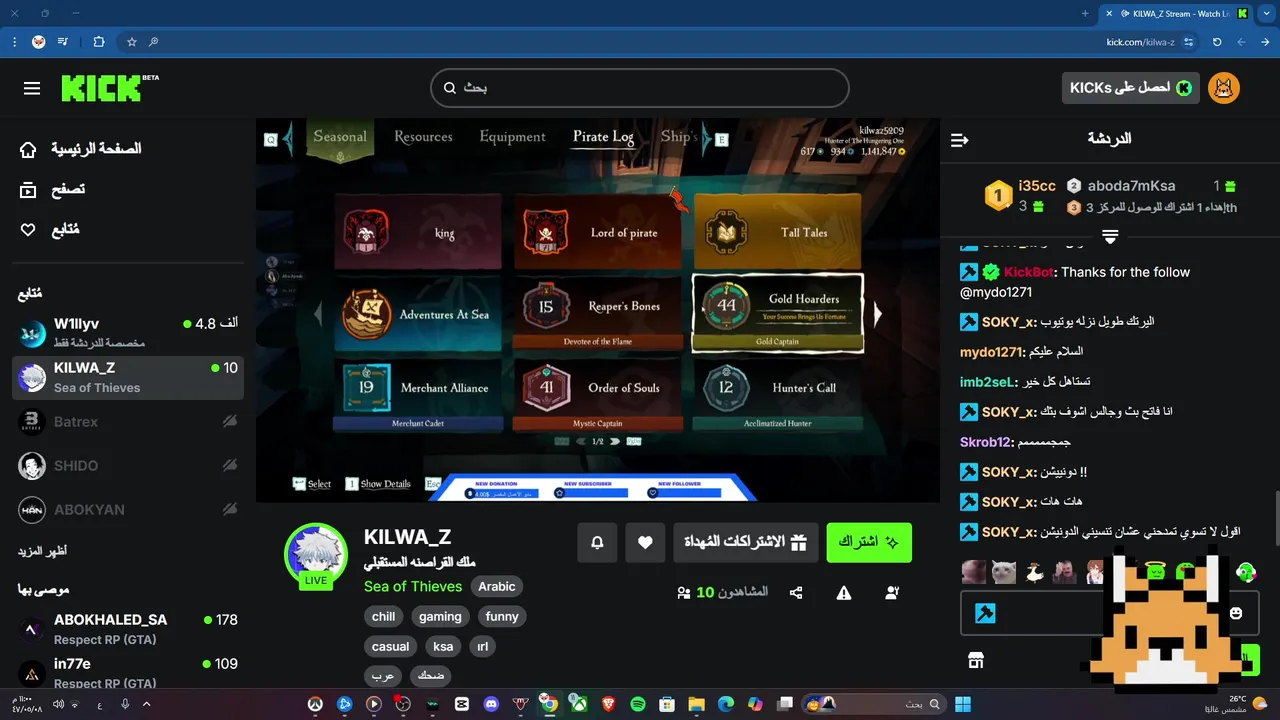This screenshot has width=1280, height=720.
Task: Open the Windows Start menu
Action: 963,704
